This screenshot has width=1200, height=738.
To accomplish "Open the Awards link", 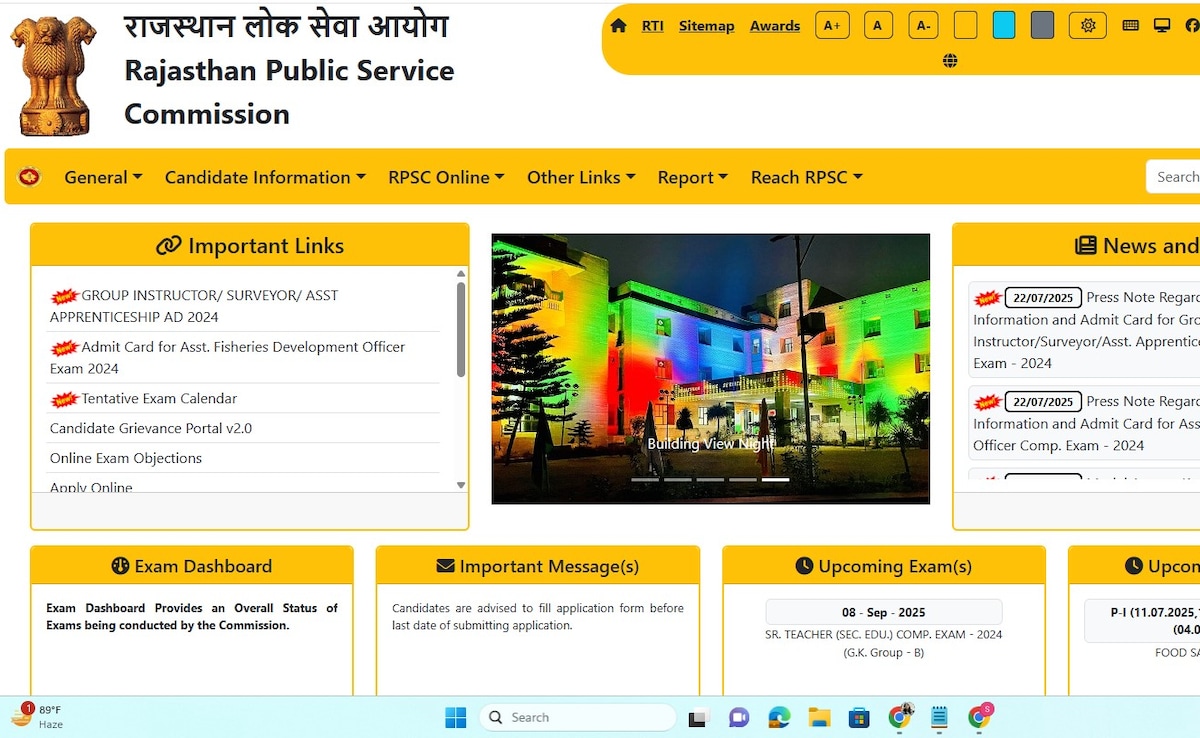I will point(775,26).
